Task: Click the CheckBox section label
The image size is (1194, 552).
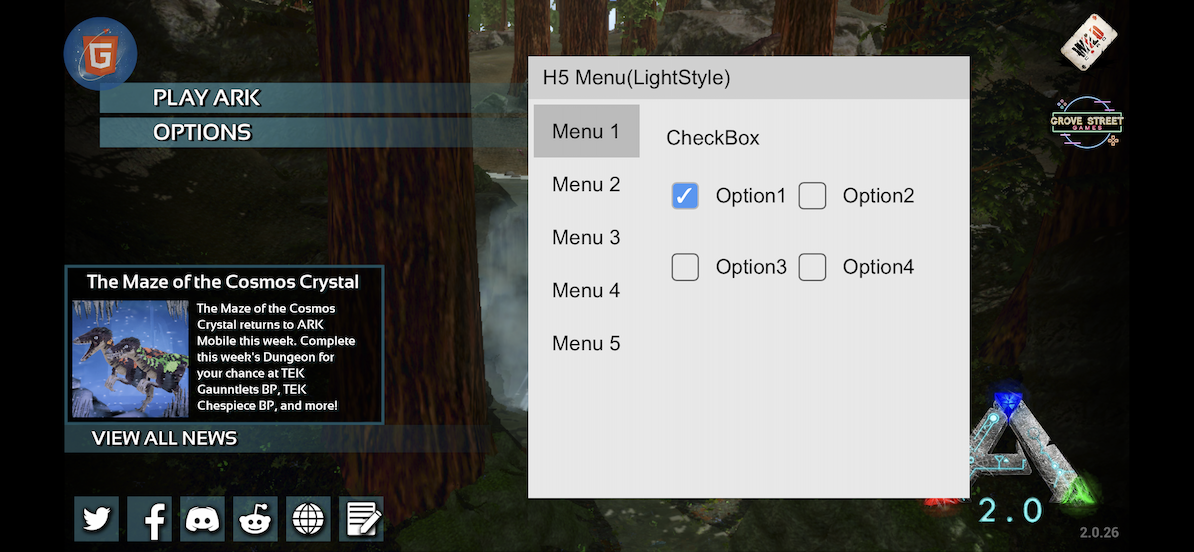Action: [x=713, y=138]
